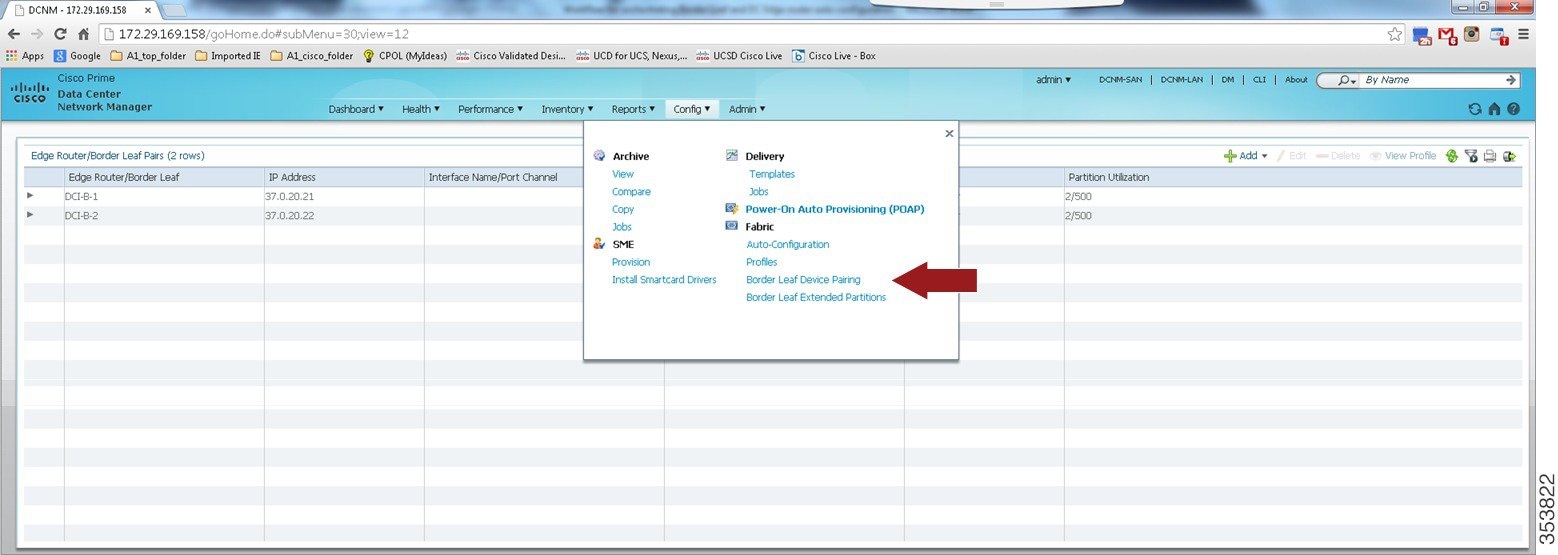
Task: Open the search type magnifier dropdown
Action: pyautogui.click(x=1348, y=80)
